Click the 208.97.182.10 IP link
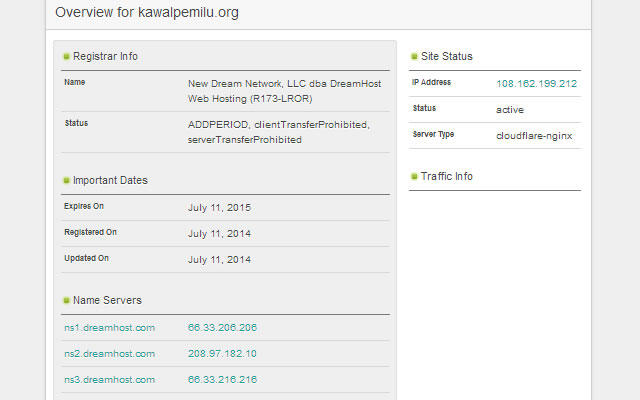Screen dimensions: 640x400 pos(222,354)
